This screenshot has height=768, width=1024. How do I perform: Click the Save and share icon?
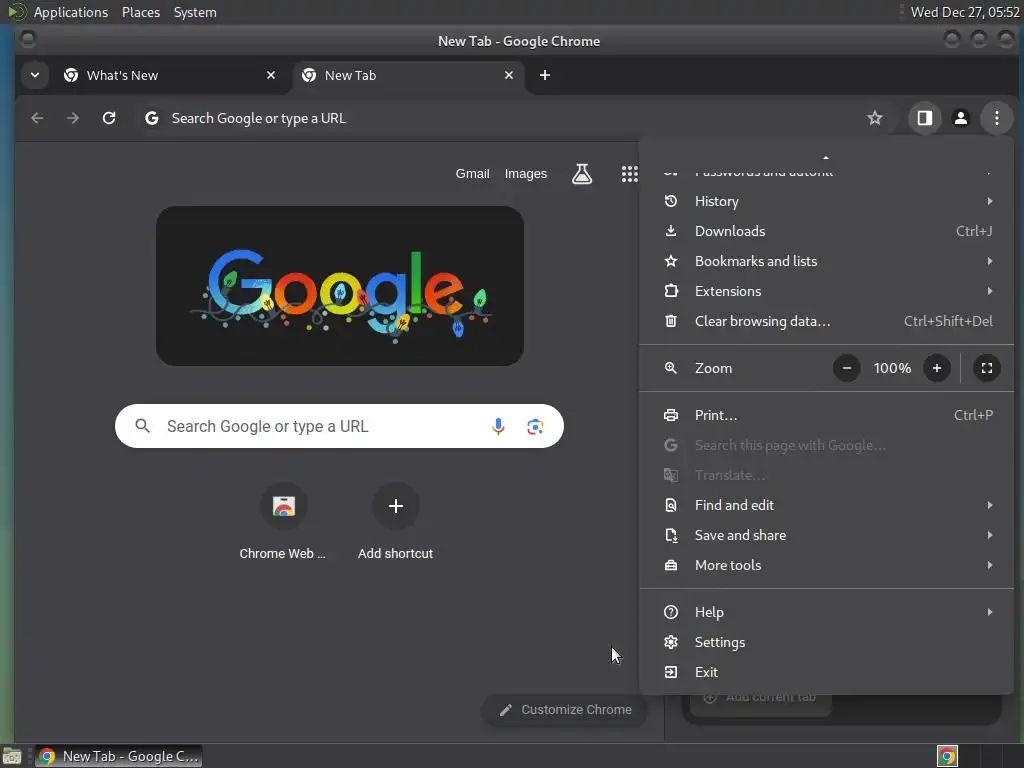coord(671,536)
